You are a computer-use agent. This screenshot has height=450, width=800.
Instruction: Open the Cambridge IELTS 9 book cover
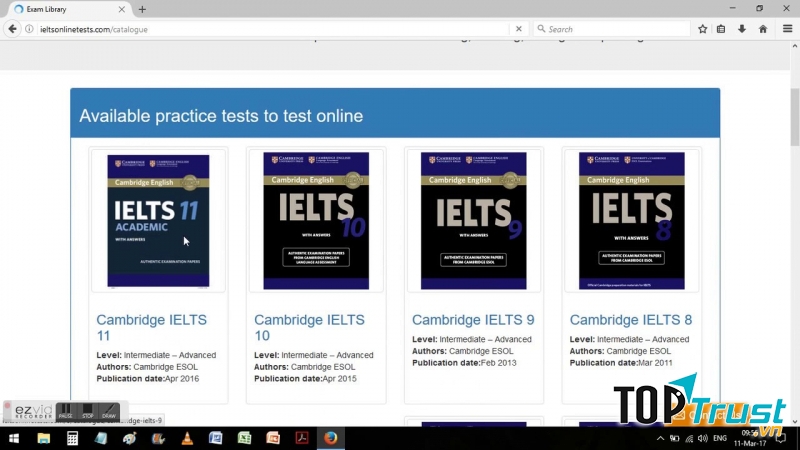tap(473, 220)
